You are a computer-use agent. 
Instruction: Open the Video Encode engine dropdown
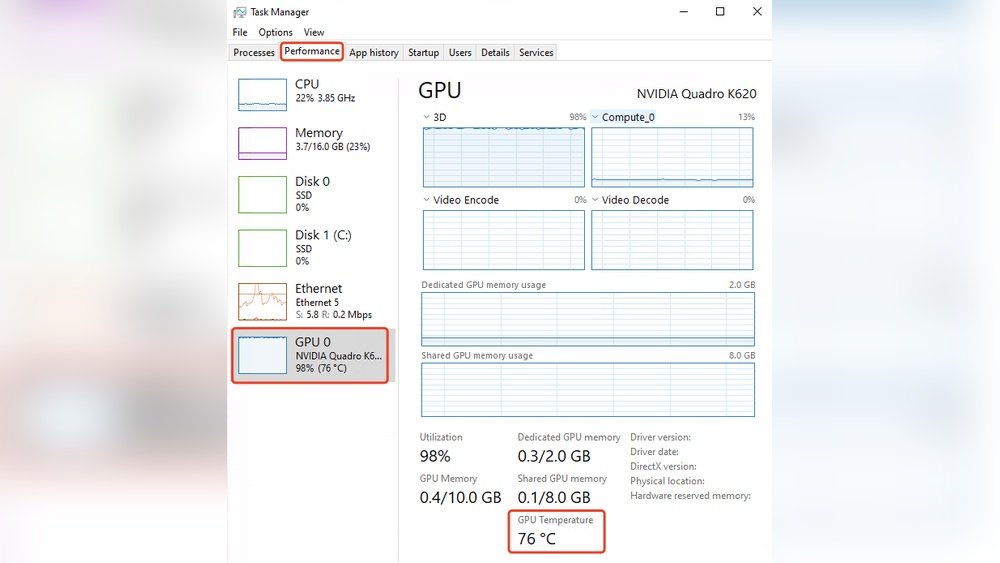(428, 200)
